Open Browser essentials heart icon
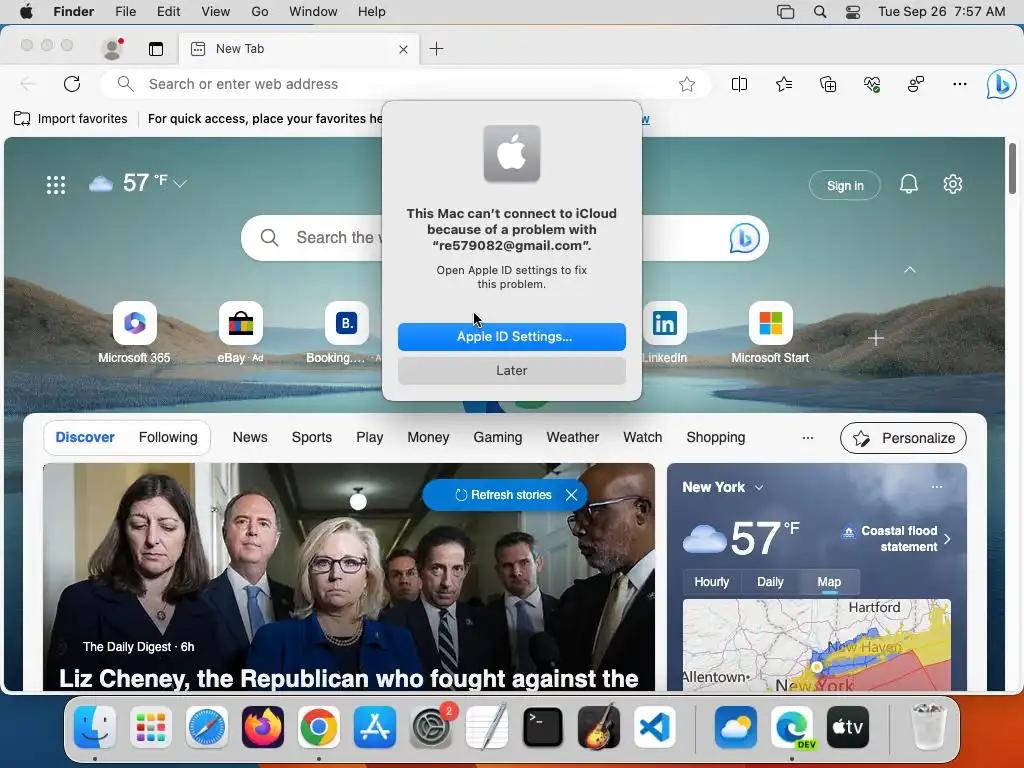Screen dimensions: 1024x768 (872, 84)
